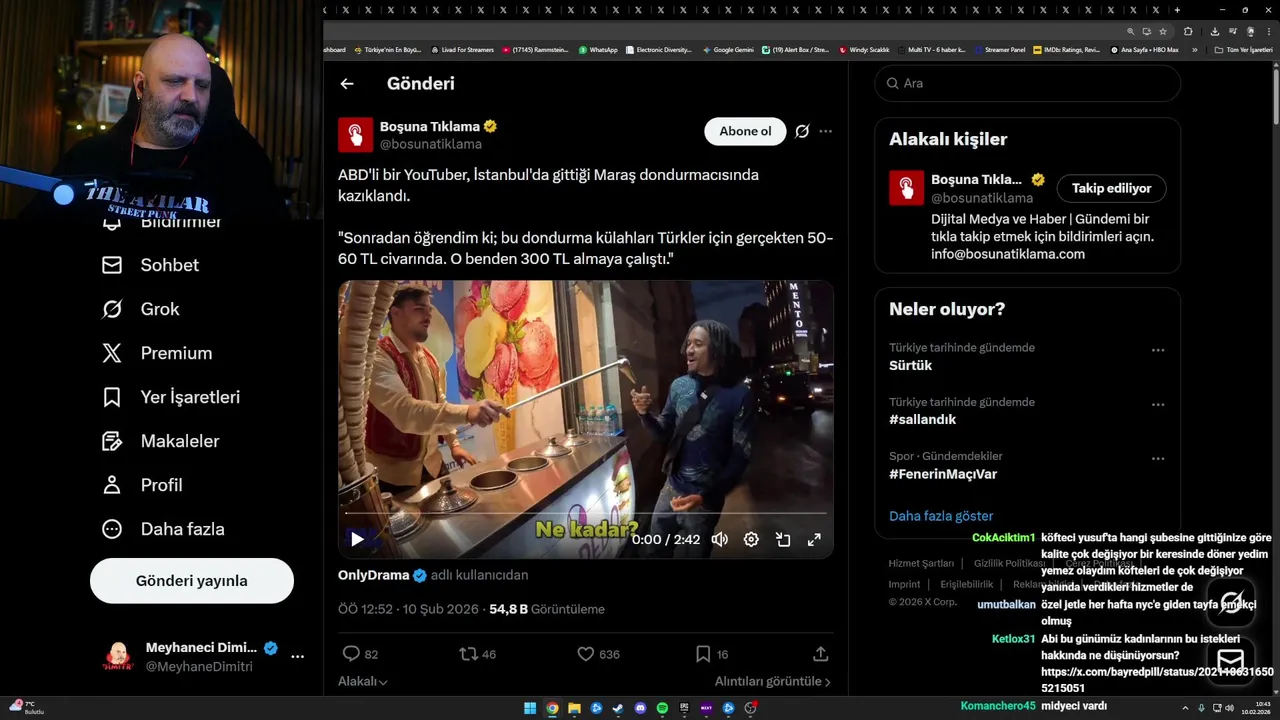Open the Sürtük trending topic
1280x720 pixels.
point(910,365)
